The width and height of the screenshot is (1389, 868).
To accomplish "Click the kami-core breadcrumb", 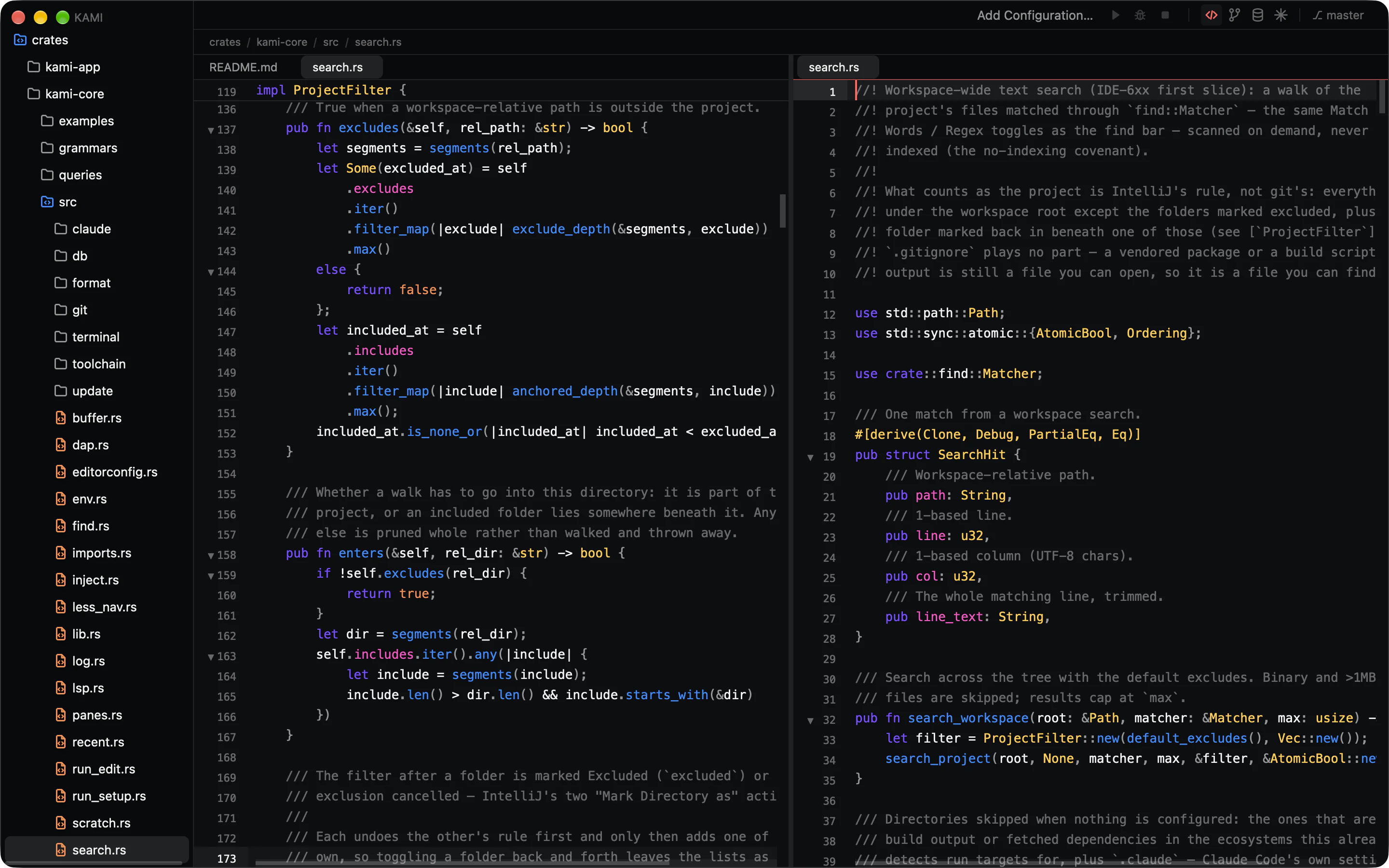I will (x=281, y=42).
